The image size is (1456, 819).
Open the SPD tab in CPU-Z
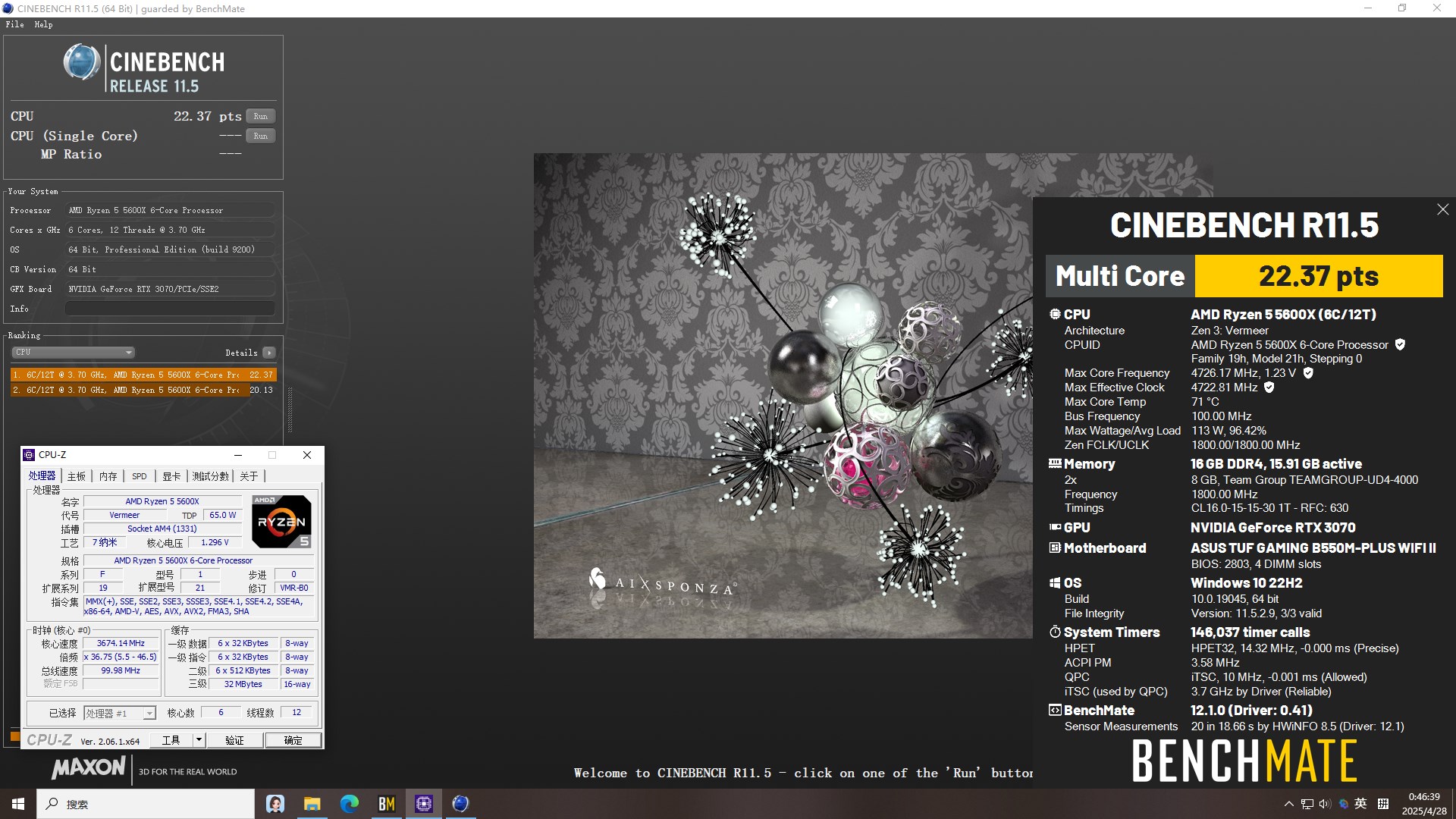tap(140, 476)
